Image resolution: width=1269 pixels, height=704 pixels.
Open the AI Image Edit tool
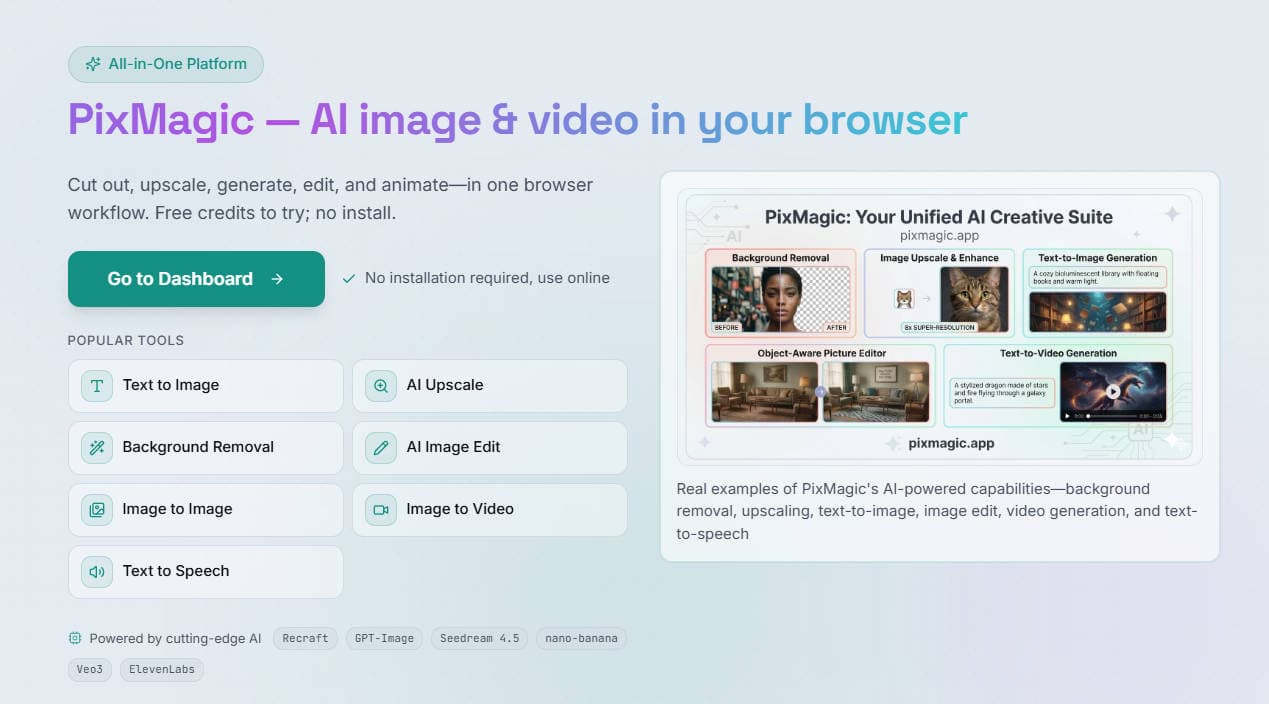pyautogui.click(x=490, y=448)
